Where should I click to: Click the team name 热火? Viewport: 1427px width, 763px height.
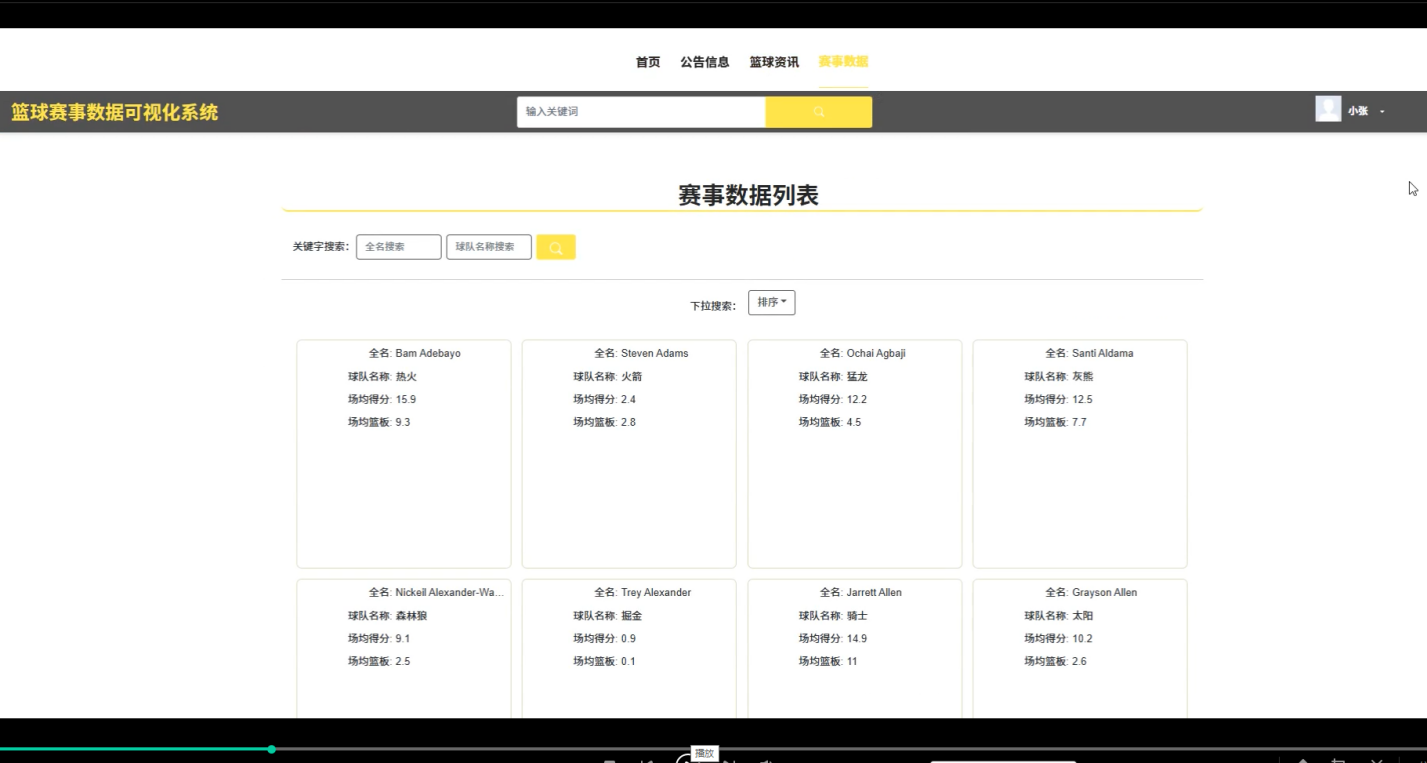coord(406,377)
